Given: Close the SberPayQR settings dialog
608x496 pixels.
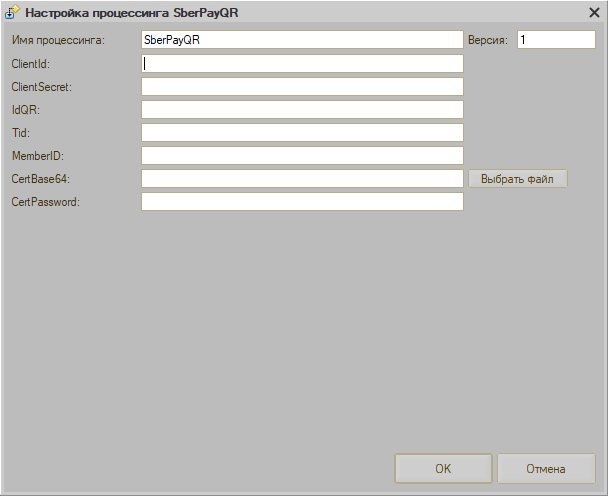Looking at the screenshot, I should click(593, 12).
